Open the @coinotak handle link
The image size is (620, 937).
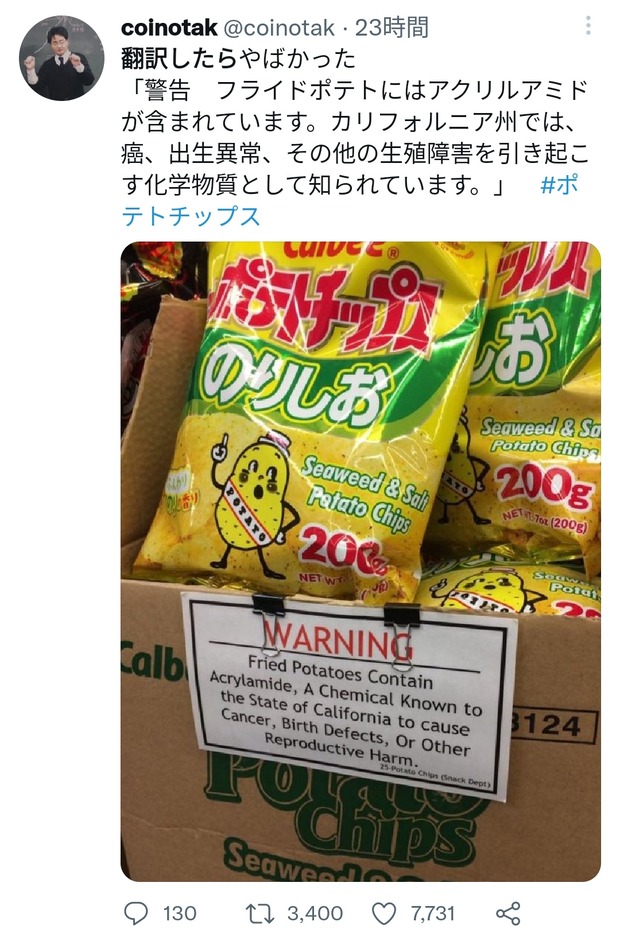(x=279, y=27)
